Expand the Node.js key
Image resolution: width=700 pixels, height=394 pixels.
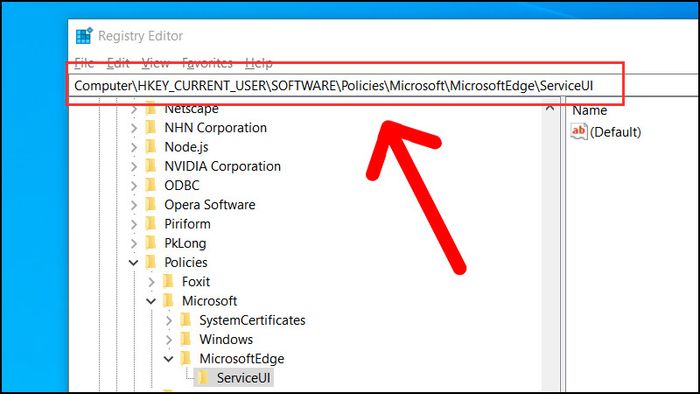(134, 147)
